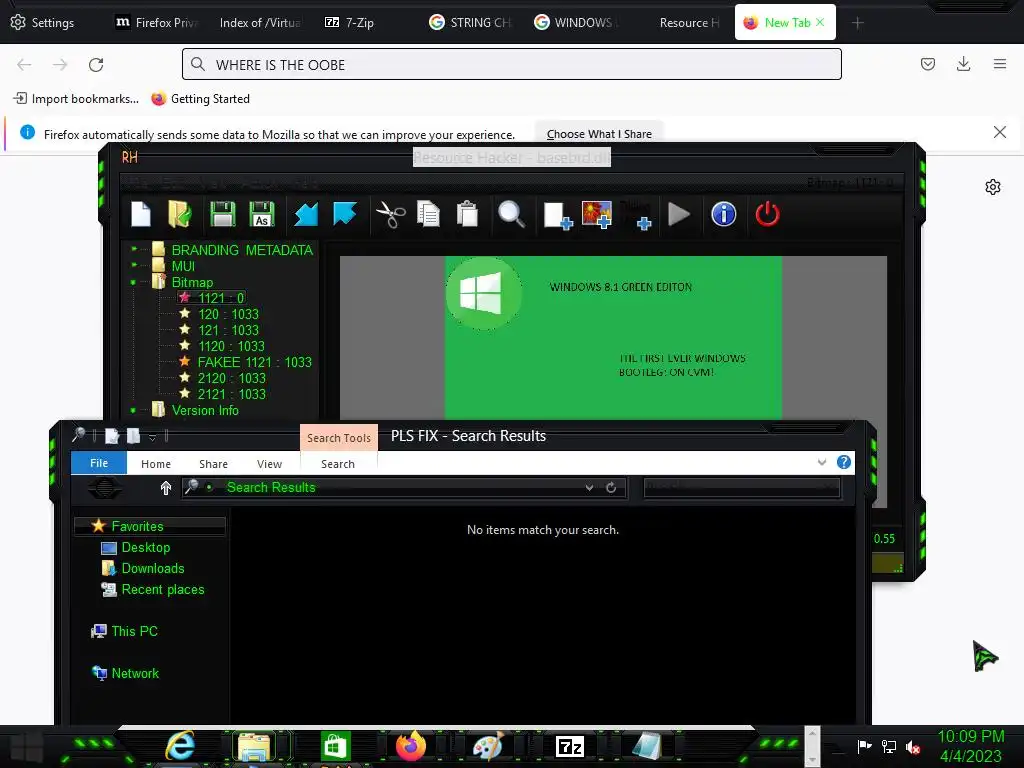The height and width of the screenshot is (768, 1024).
Task: Click the Import bookmarks link
Action: pyautogui.click(x=76, y=99)
